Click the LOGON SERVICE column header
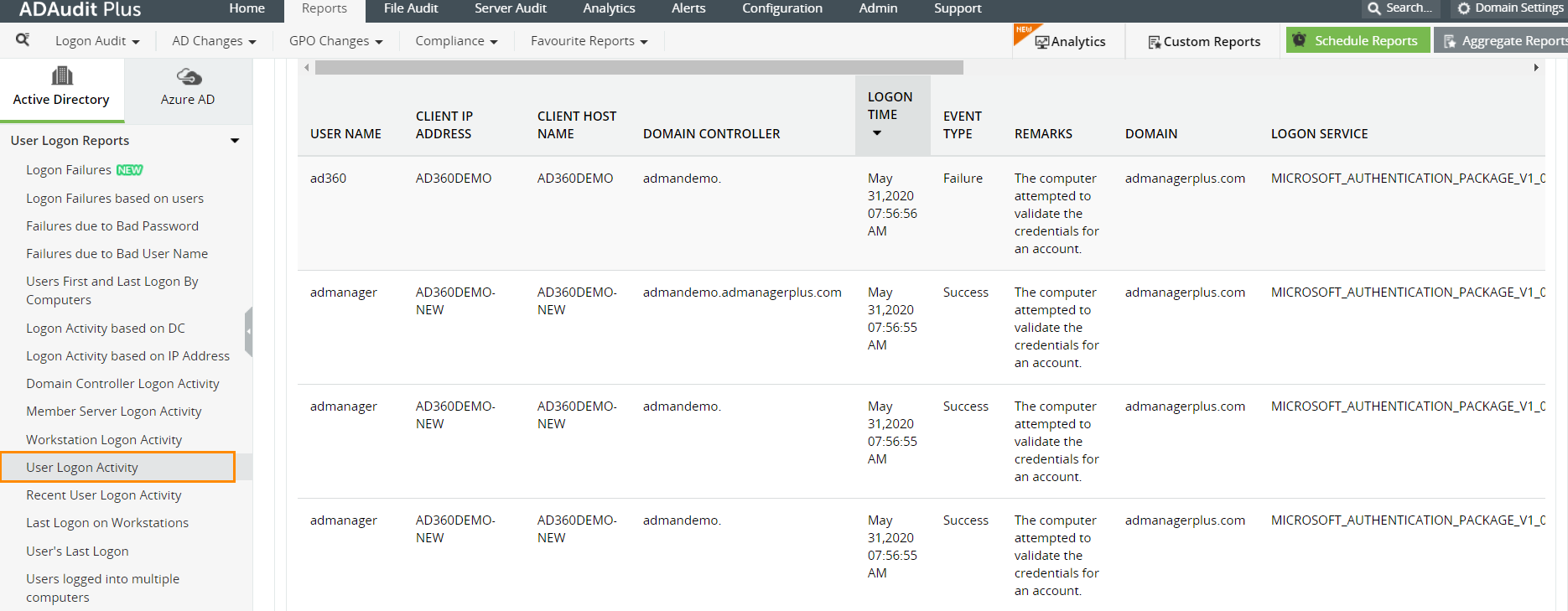1568x611 pixels. (1319, 134)
